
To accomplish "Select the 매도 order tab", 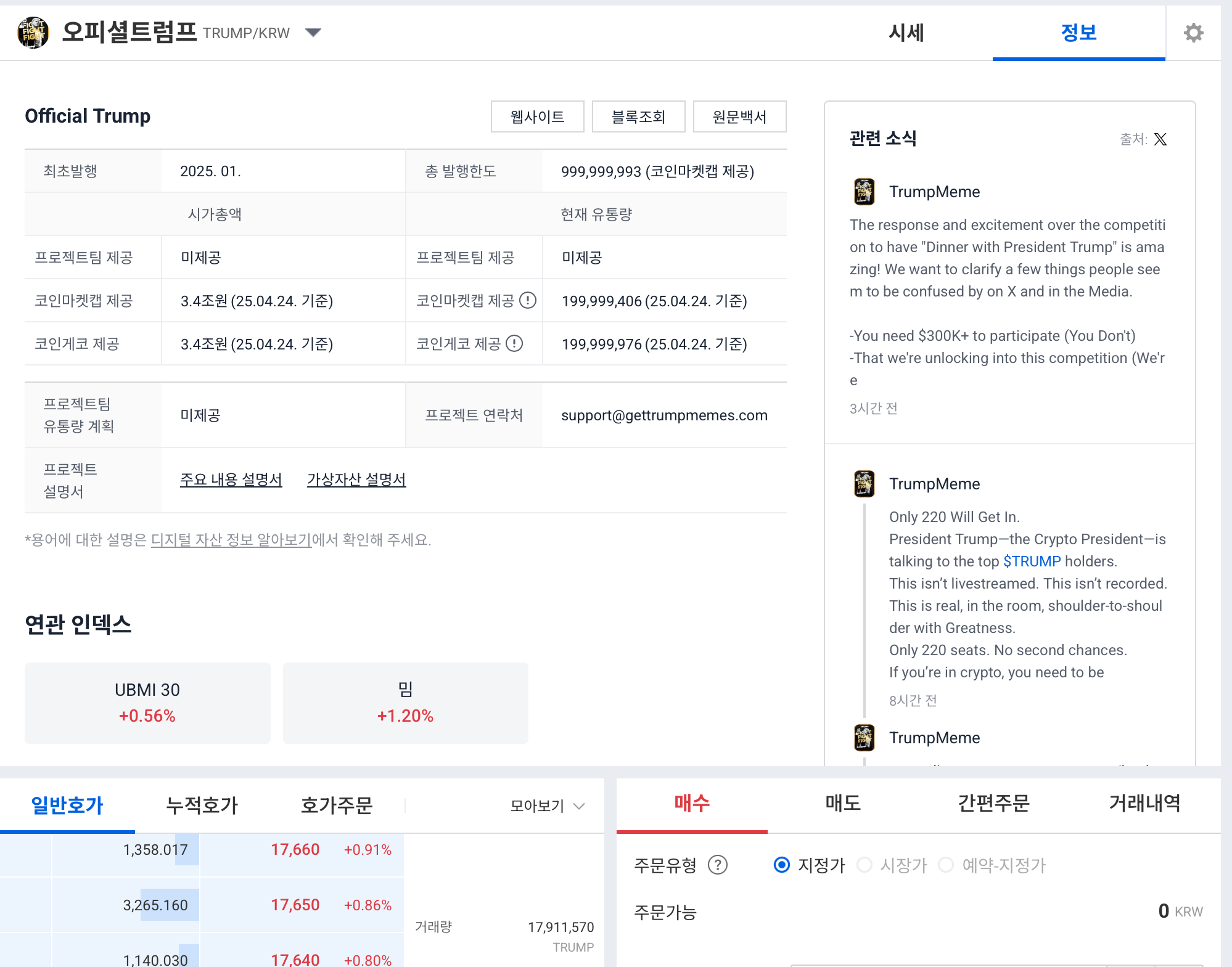I will [x=843, y=803].
